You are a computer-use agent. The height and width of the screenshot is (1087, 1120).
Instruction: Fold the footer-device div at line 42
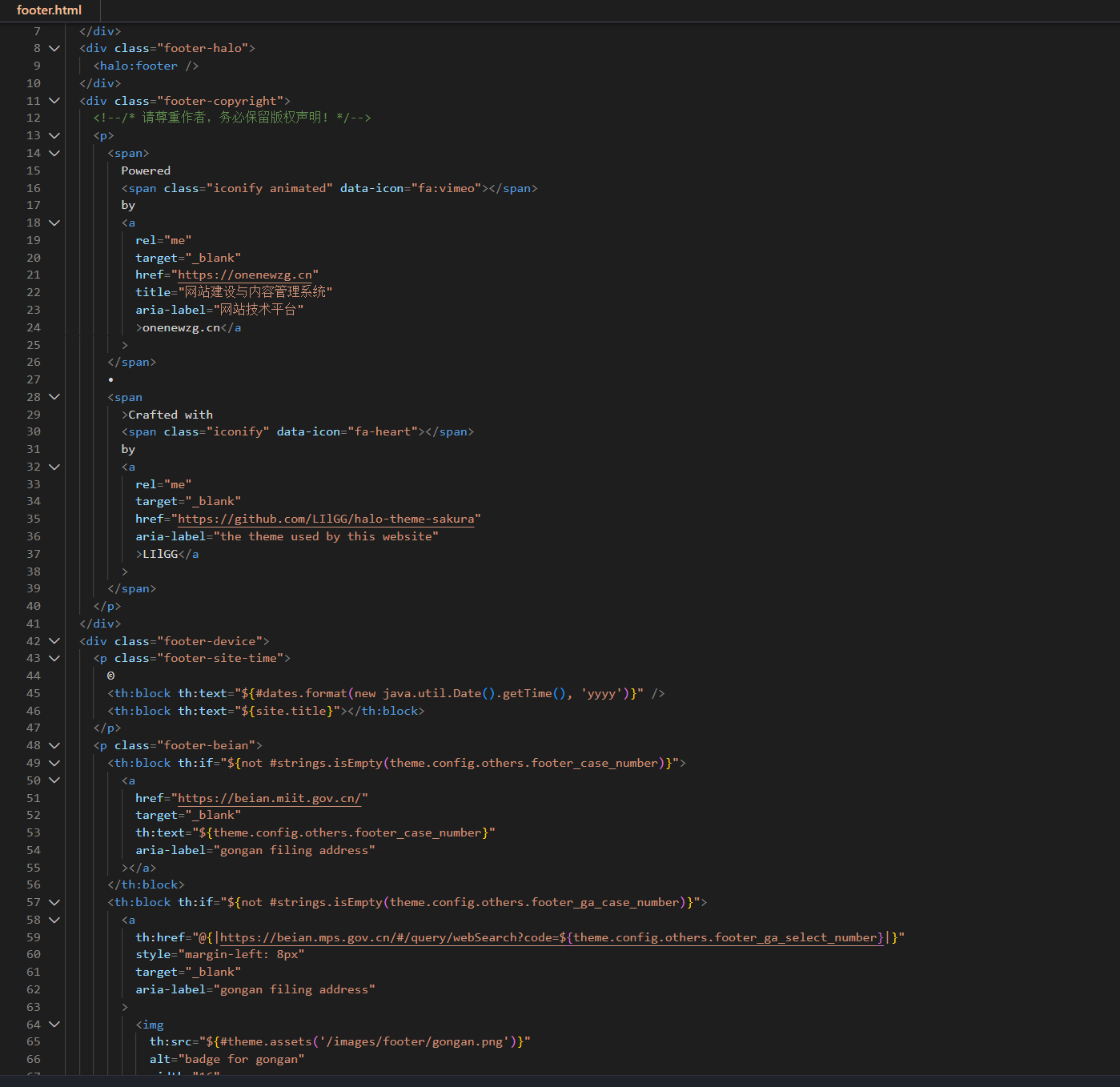[x=54, y=641]
